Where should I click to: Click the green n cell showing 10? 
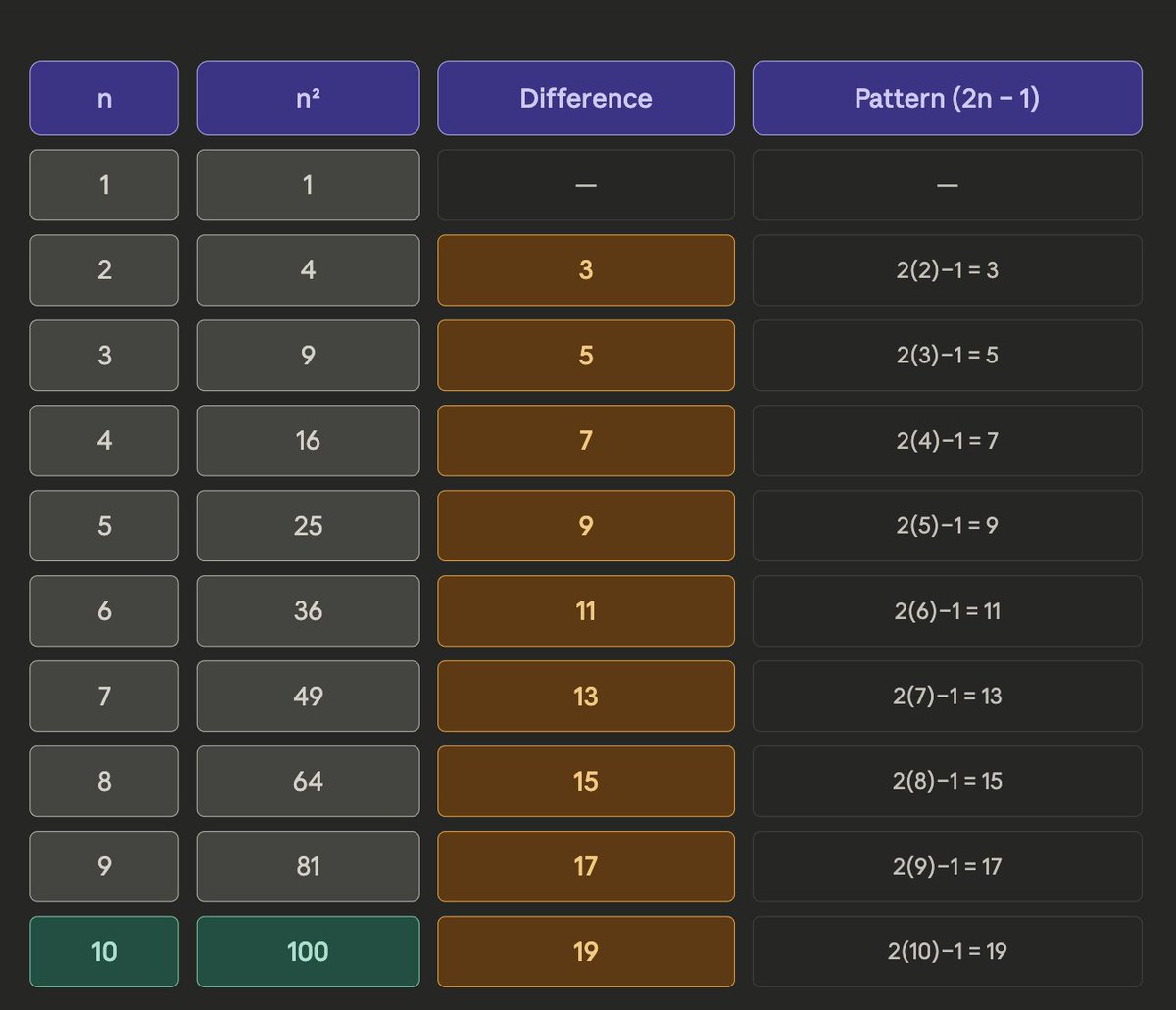coord(104,951)
